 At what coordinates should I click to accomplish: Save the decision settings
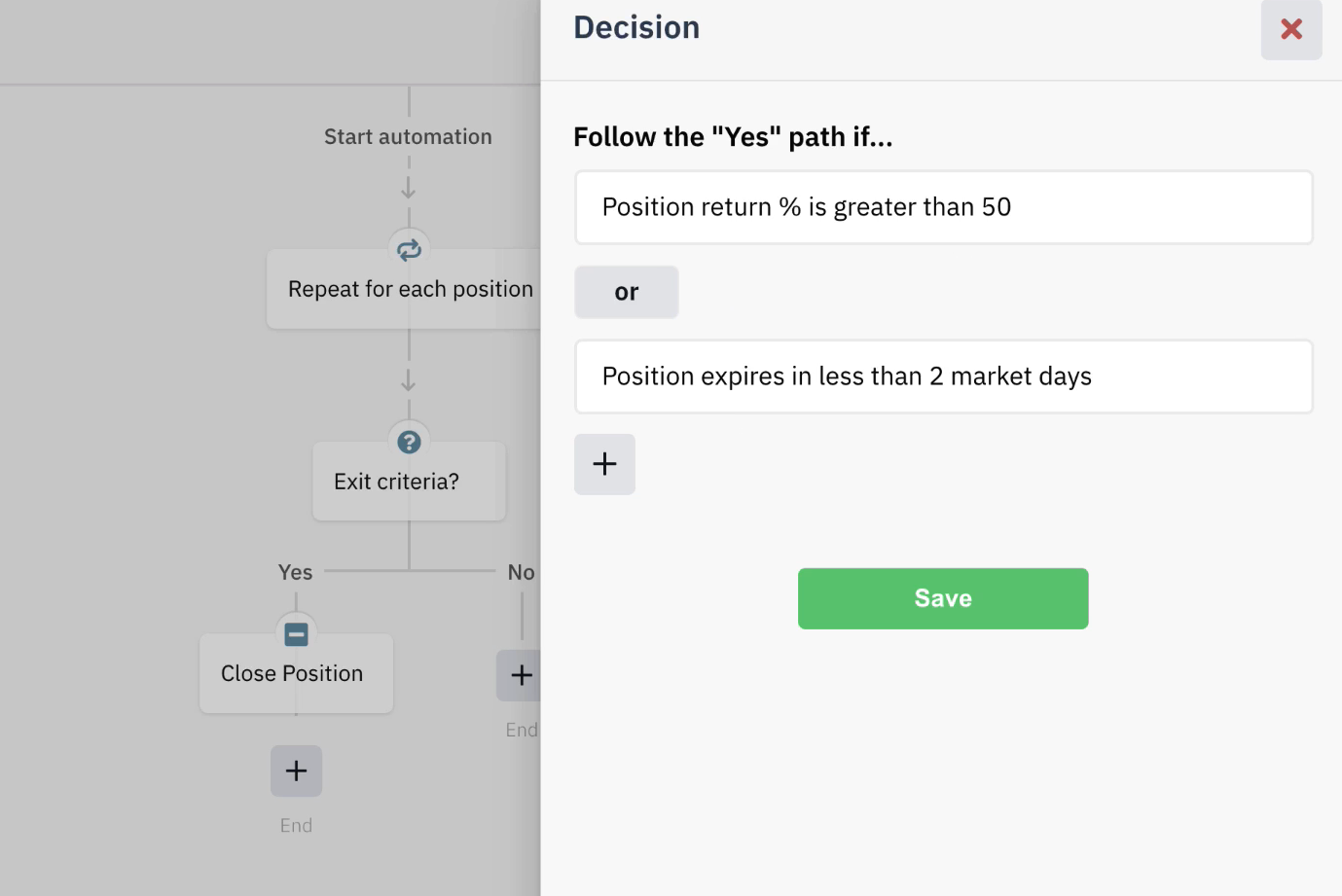[x=942, y=597]
